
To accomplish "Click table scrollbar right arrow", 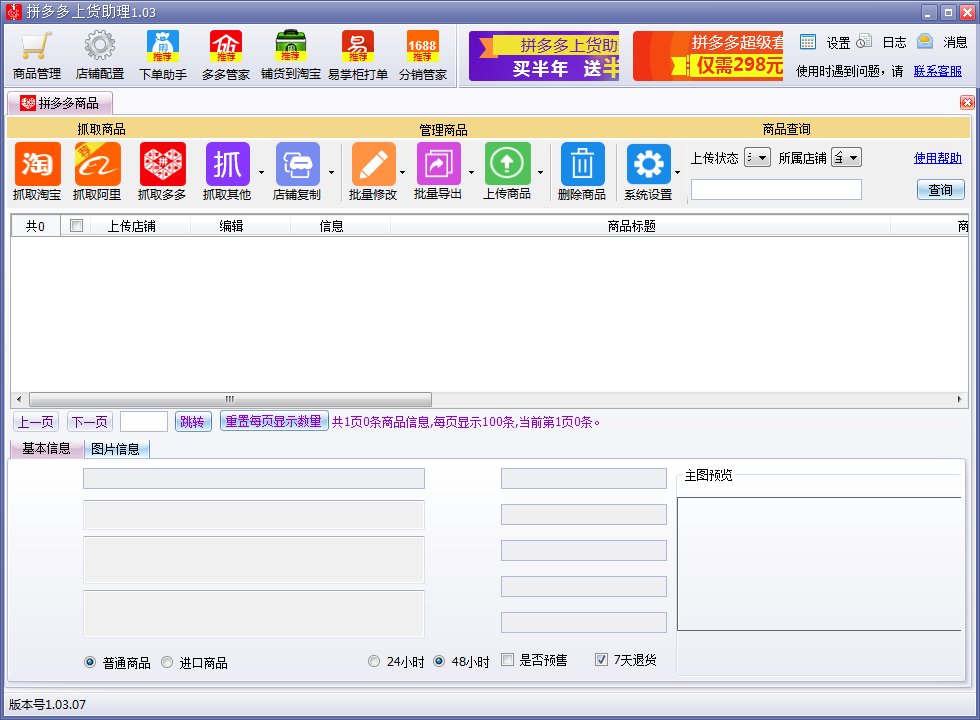I will [x=959, y=399].
